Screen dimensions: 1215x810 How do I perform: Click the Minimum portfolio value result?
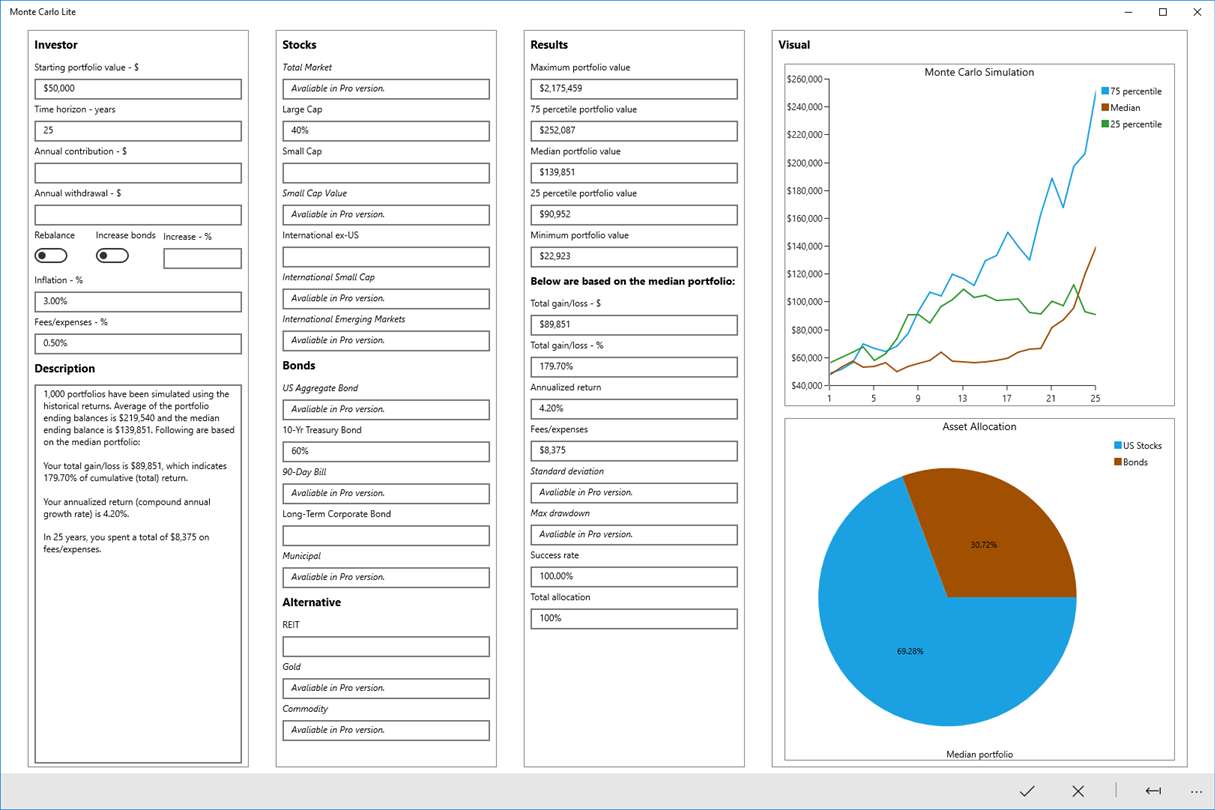(634, 257)
